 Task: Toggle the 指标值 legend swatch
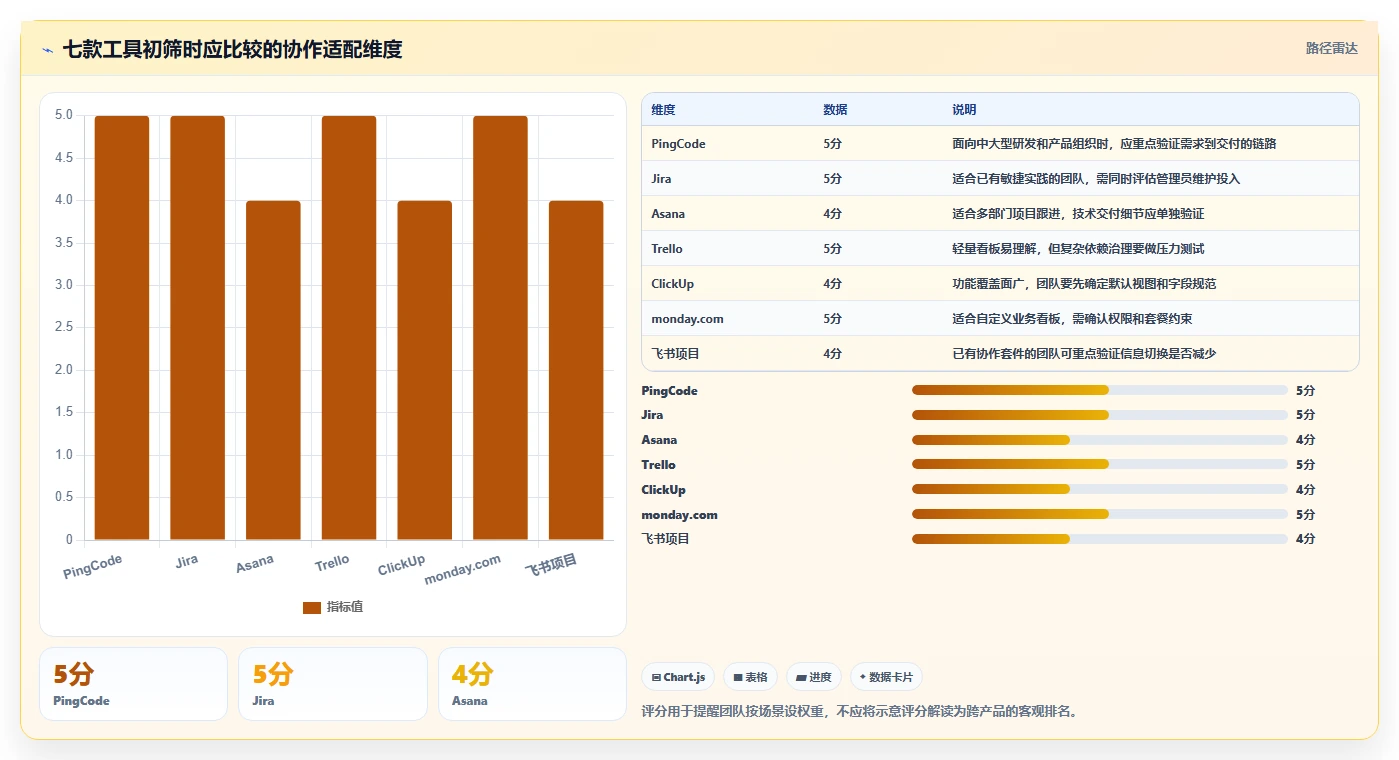pyautogui.click(x=312, y=607)
